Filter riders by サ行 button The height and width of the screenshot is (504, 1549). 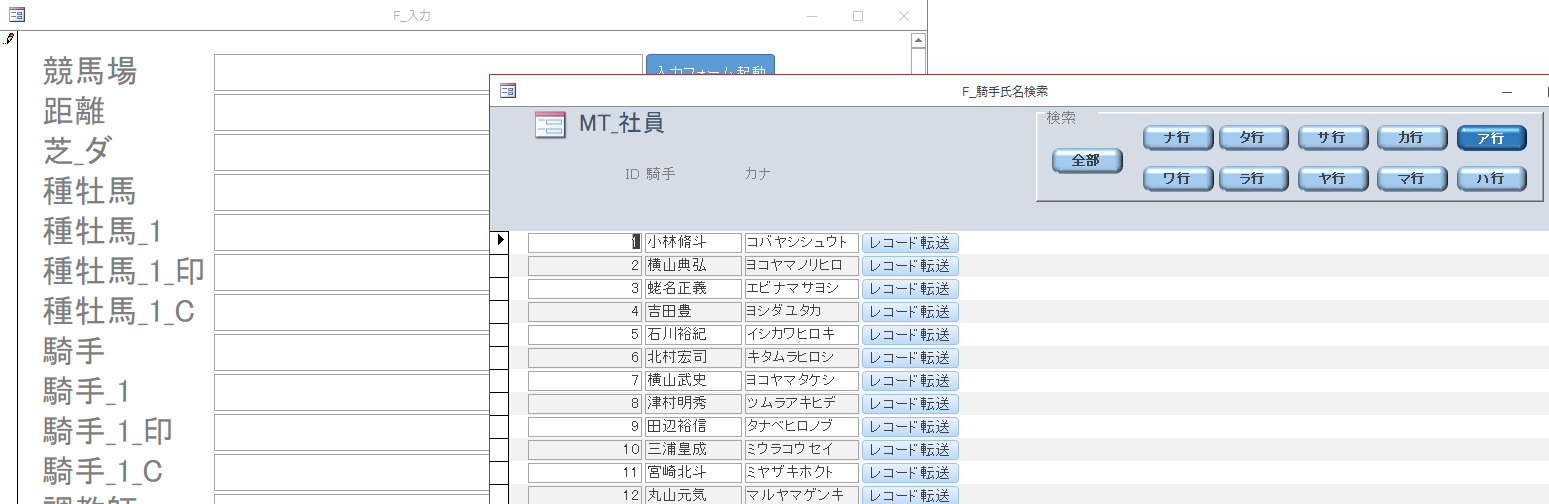pyautogui.click(x=1332, y=138)
